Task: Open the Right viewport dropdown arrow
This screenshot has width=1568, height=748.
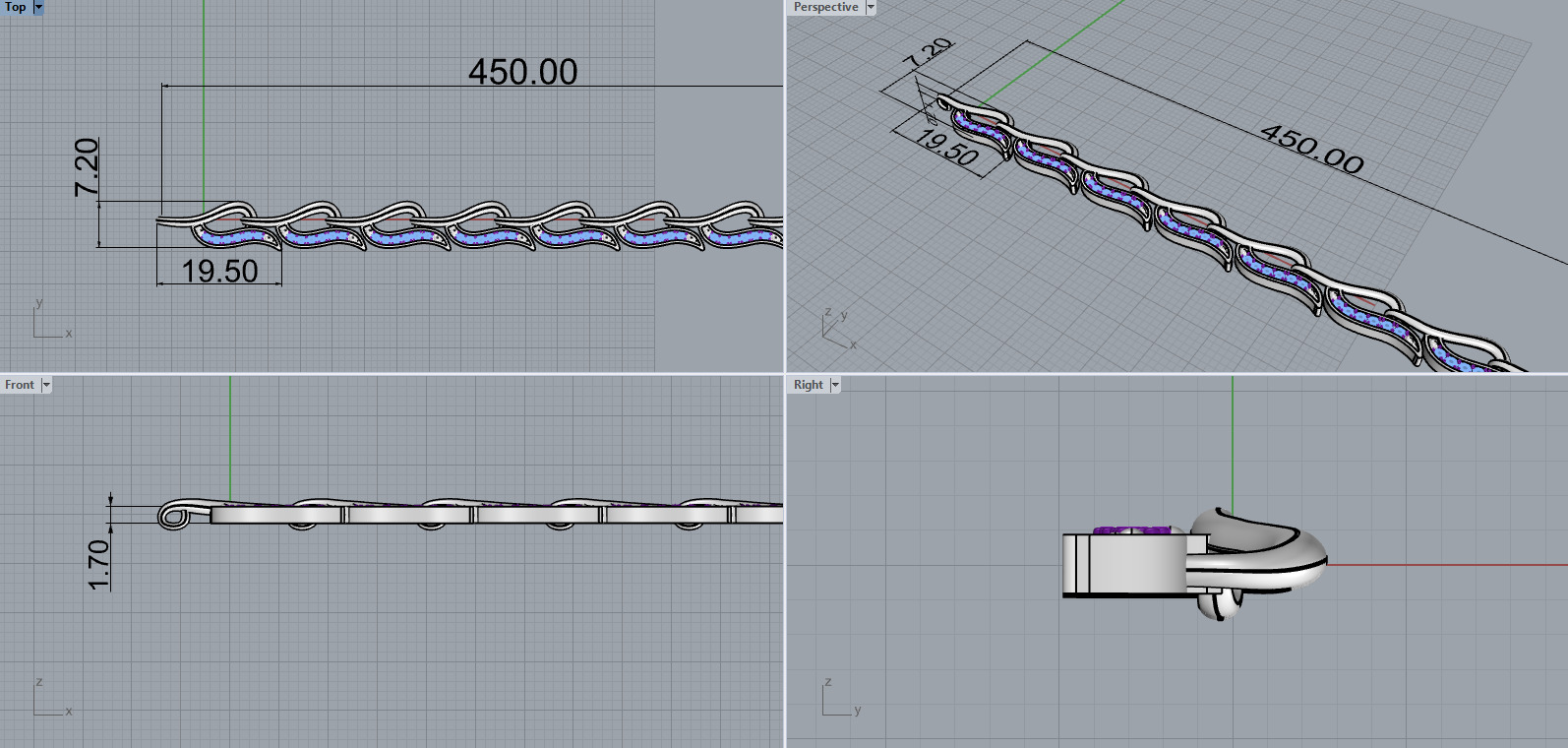Action: 835,385
